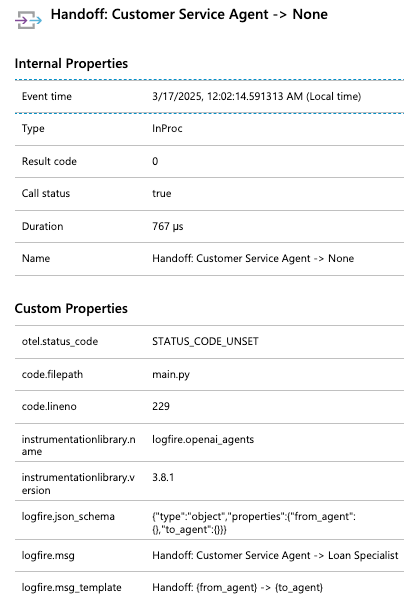Select the Name property value text
The height and width of the screenshot is (601, 404).
pos(253,258)
